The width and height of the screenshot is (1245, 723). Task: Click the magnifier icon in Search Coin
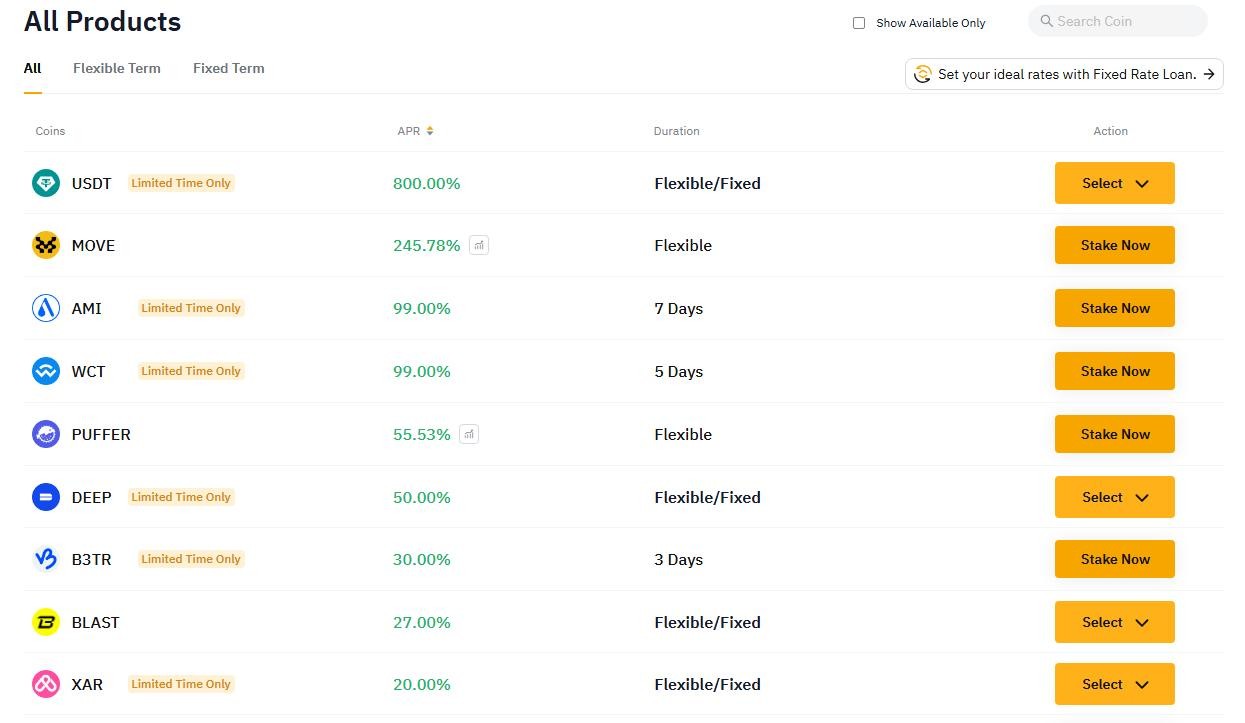click(x=1047, y=21)
